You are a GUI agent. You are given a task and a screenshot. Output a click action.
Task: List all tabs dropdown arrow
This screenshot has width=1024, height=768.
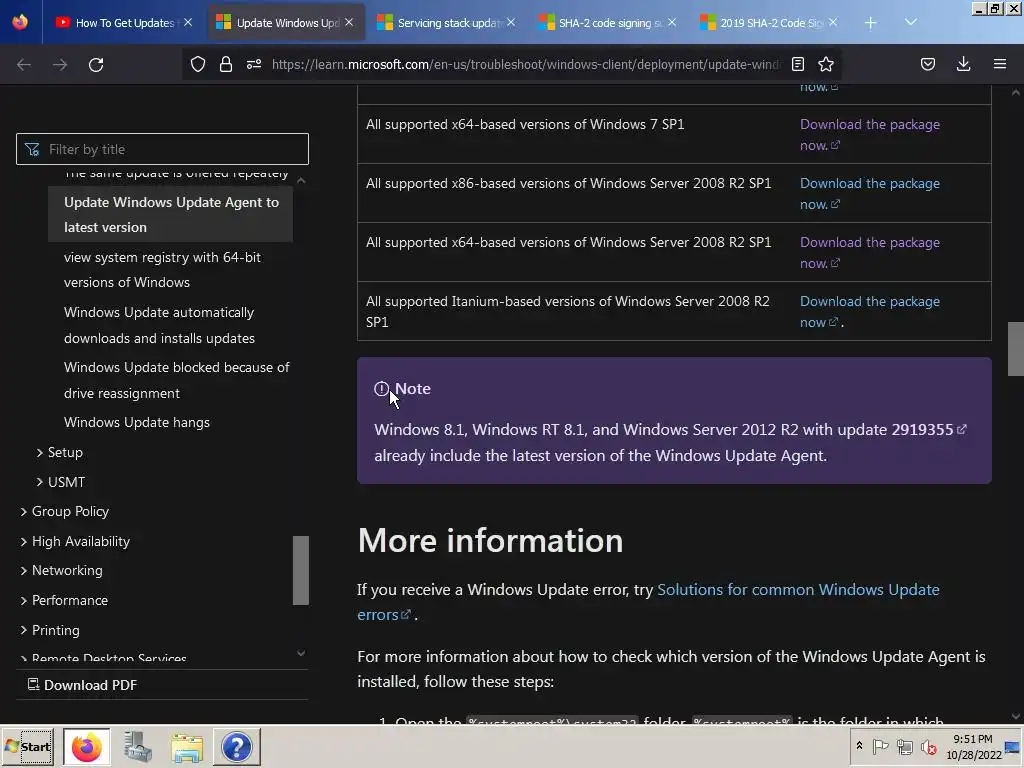pos(911,23)
